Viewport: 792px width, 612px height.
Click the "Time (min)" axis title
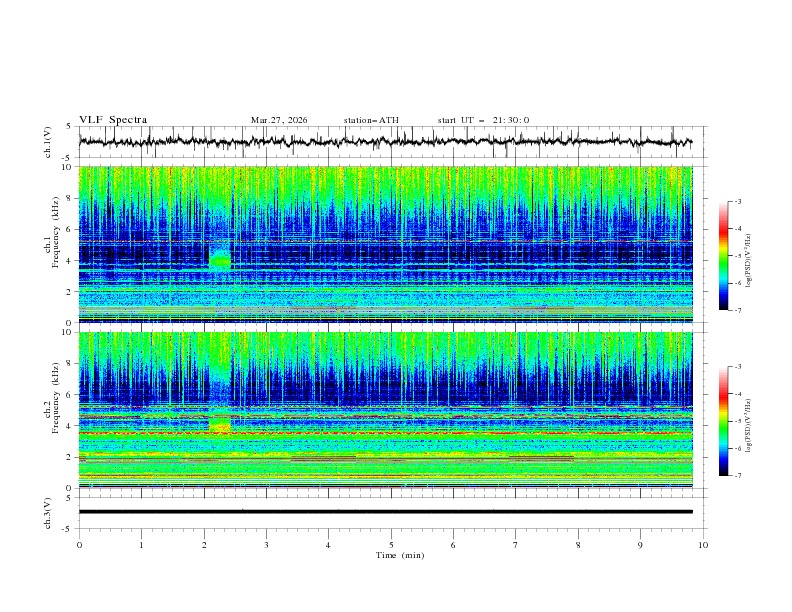400,555
